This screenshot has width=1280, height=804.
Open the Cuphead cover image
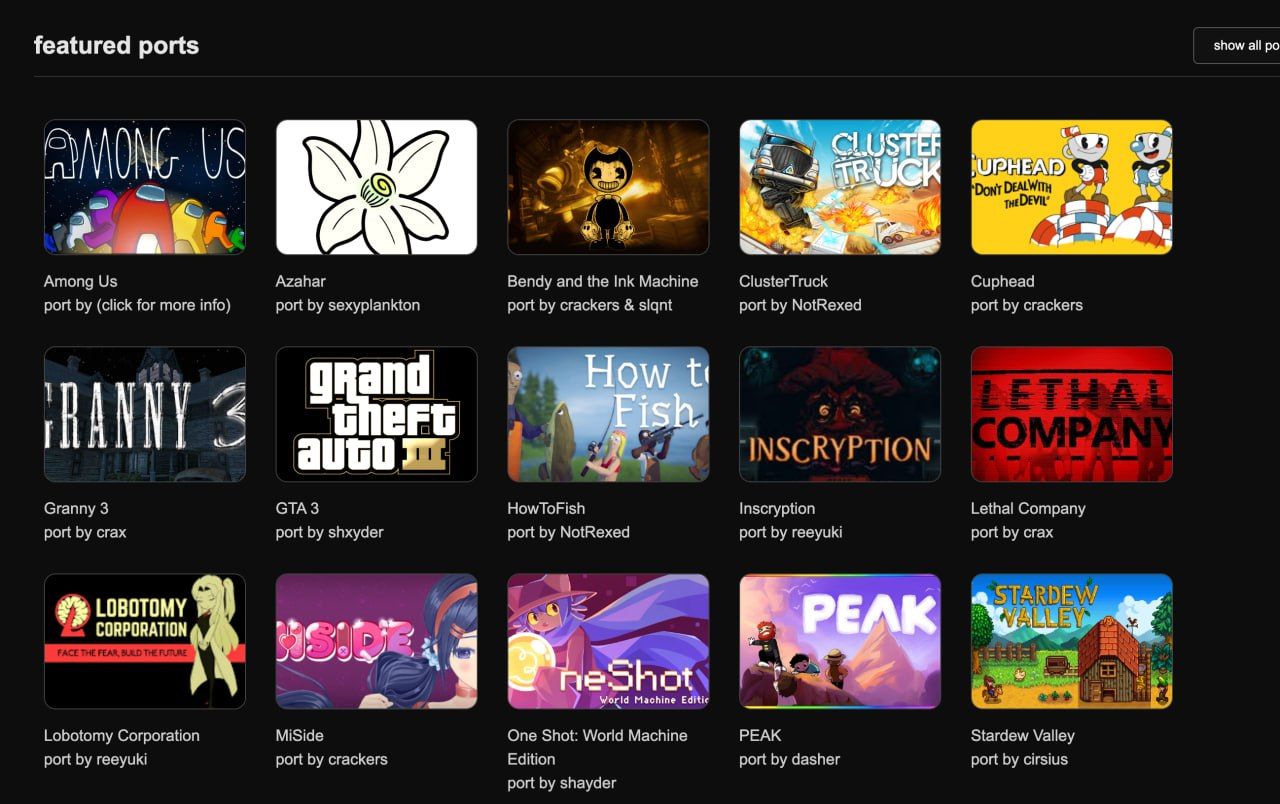(1072, 187)
